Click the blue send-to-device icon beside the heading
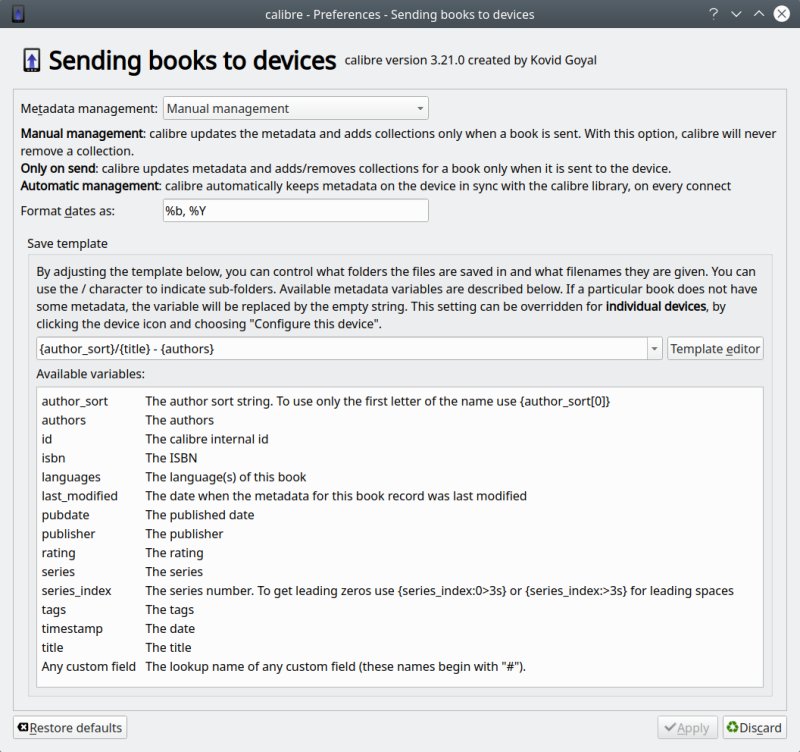This screenshot has height=752, width=800. tap(32, 60)
